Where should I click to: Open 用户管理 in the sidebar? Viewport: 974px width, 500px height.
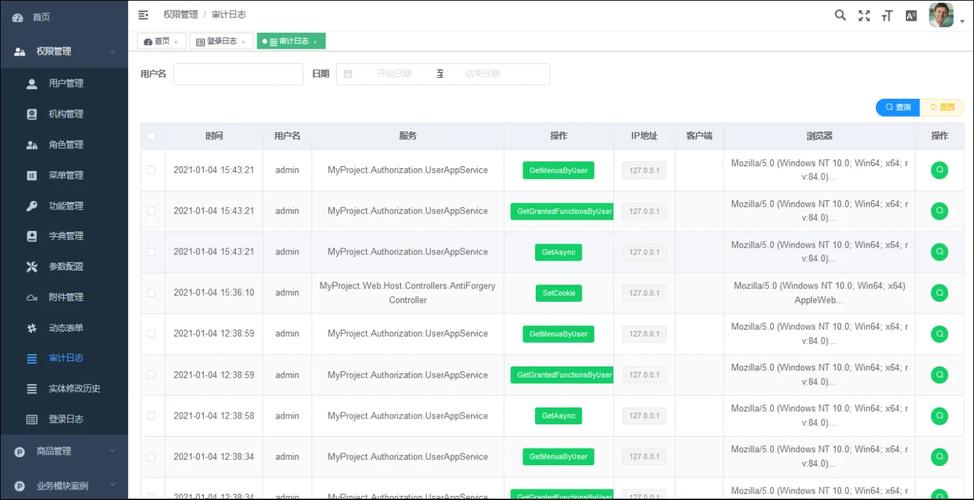[66, 83]
